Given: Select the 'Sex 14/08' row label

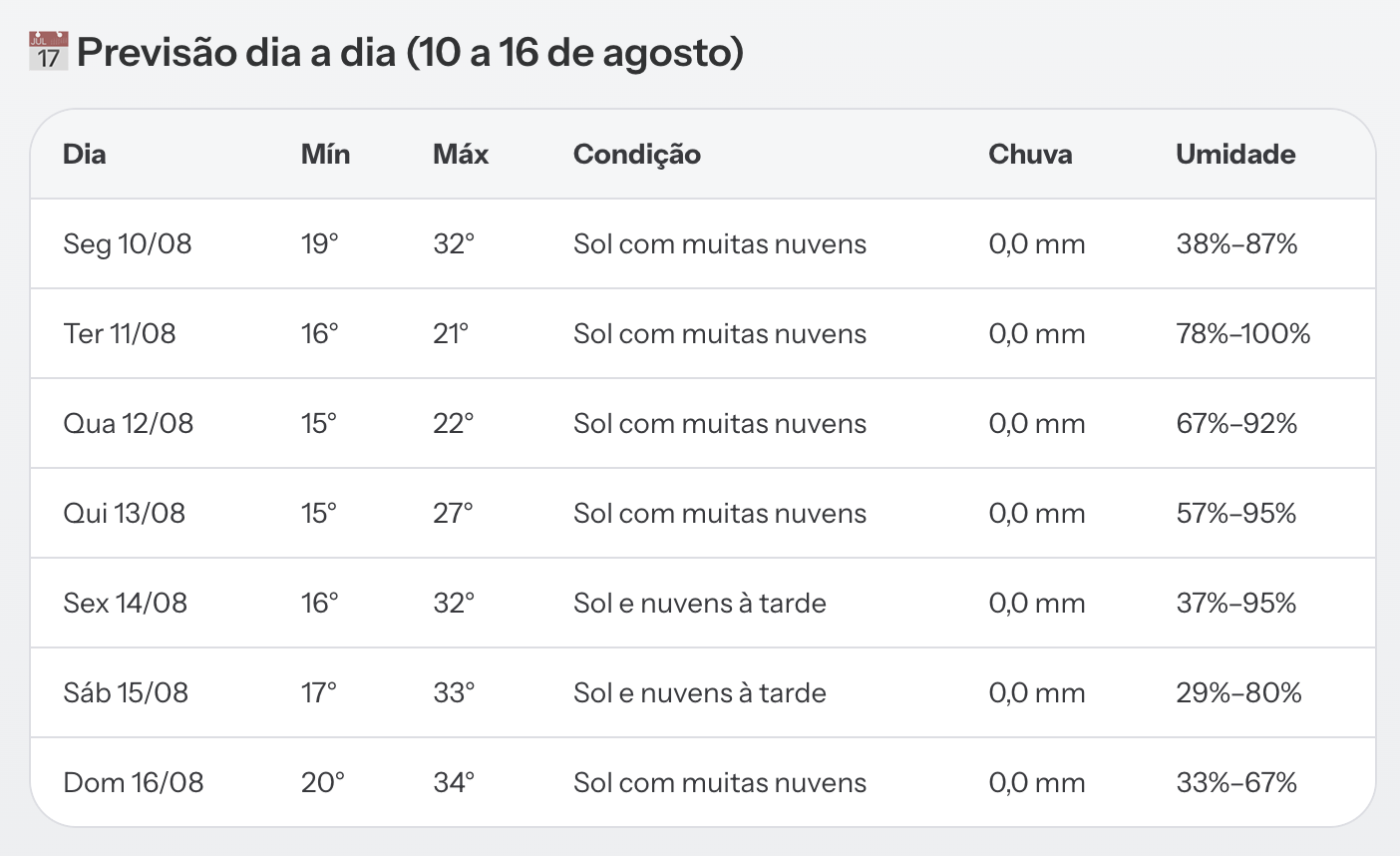Looking at the screenshot, I should pyautogui.click(x=126, y=603).
